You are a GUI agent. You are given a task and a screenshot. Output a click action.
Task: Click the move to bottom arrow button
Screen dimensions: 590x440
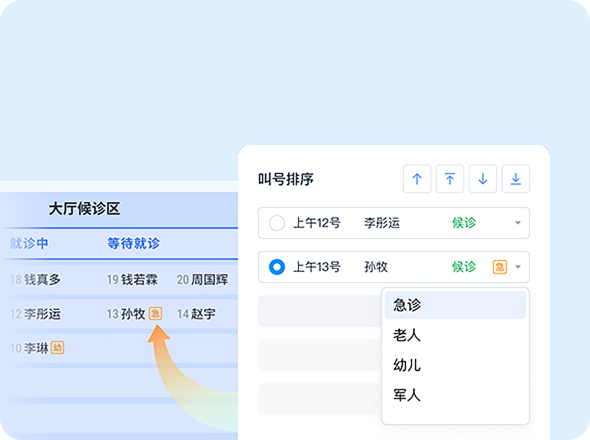pos(515,179)
